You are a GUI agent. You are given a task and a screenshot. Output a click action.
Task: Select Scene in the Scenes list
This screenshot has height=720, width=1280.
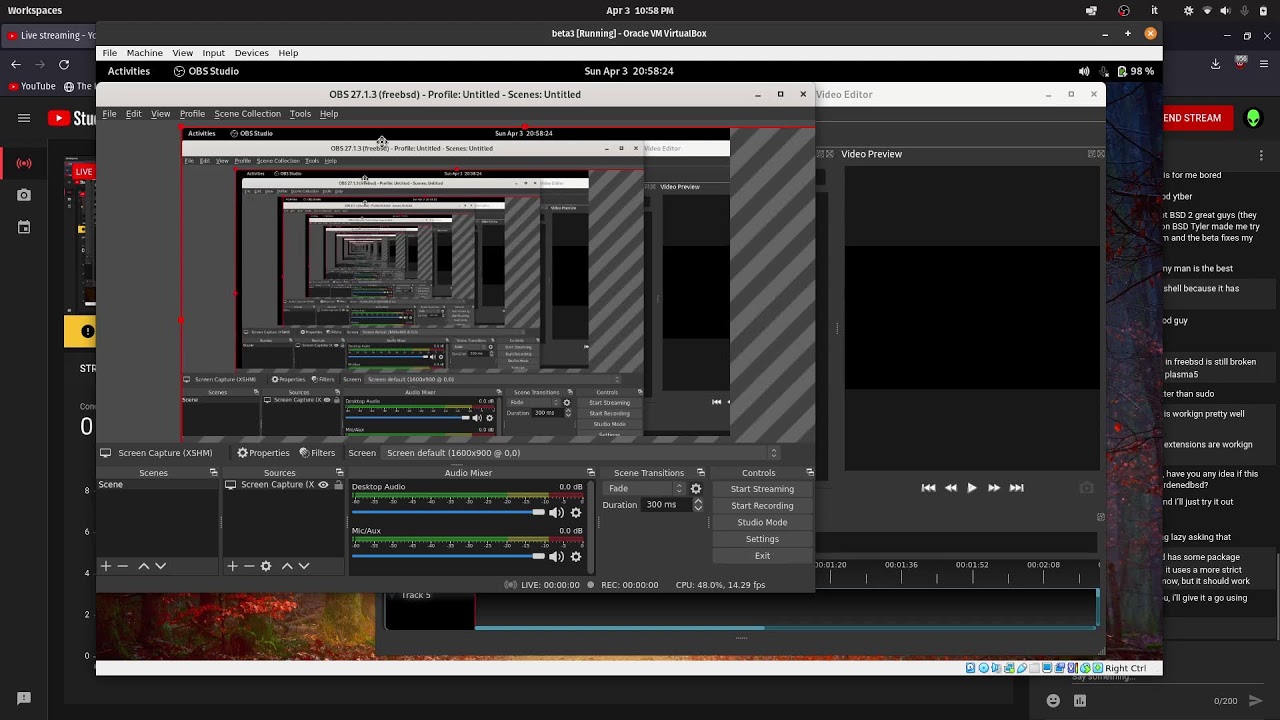[x=158, y=485]
